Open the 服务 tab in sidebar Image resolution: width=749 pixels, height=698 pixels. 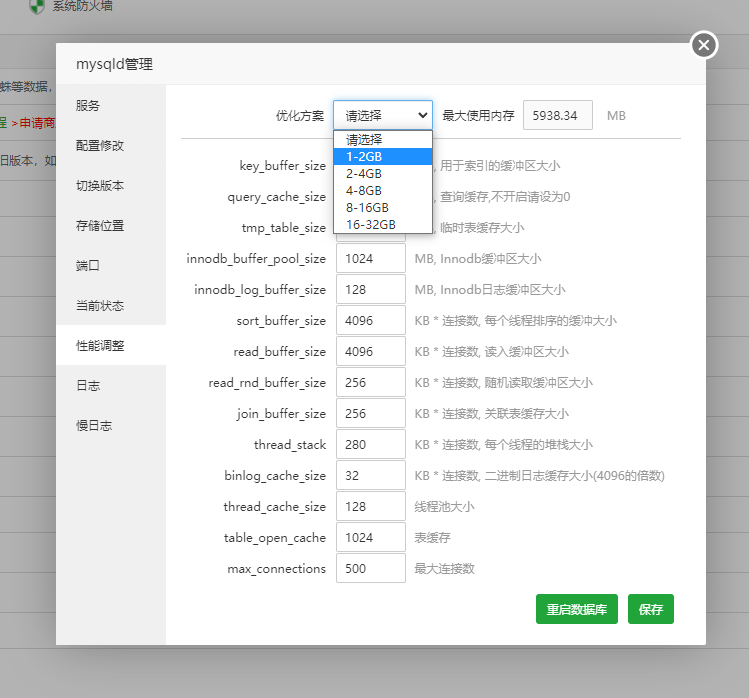[111, 106]
